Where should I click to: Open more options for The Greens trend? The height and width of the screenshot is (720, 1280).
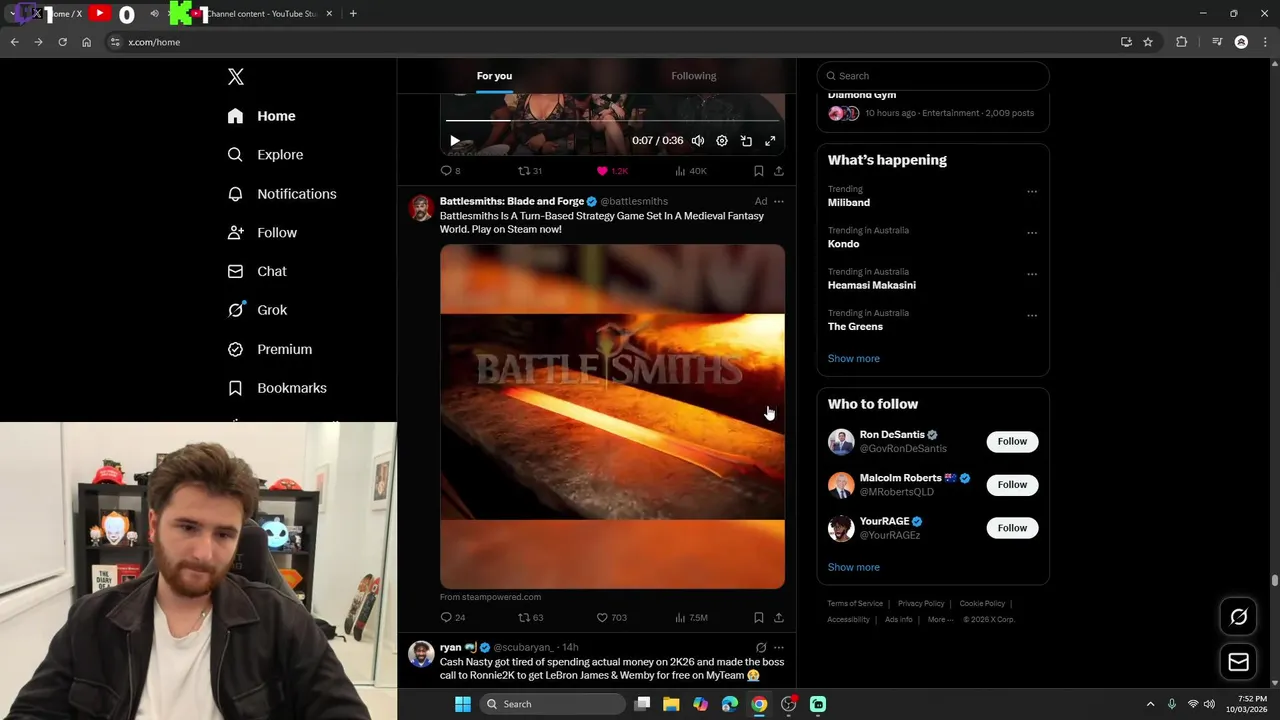[x=1032, y=315]
